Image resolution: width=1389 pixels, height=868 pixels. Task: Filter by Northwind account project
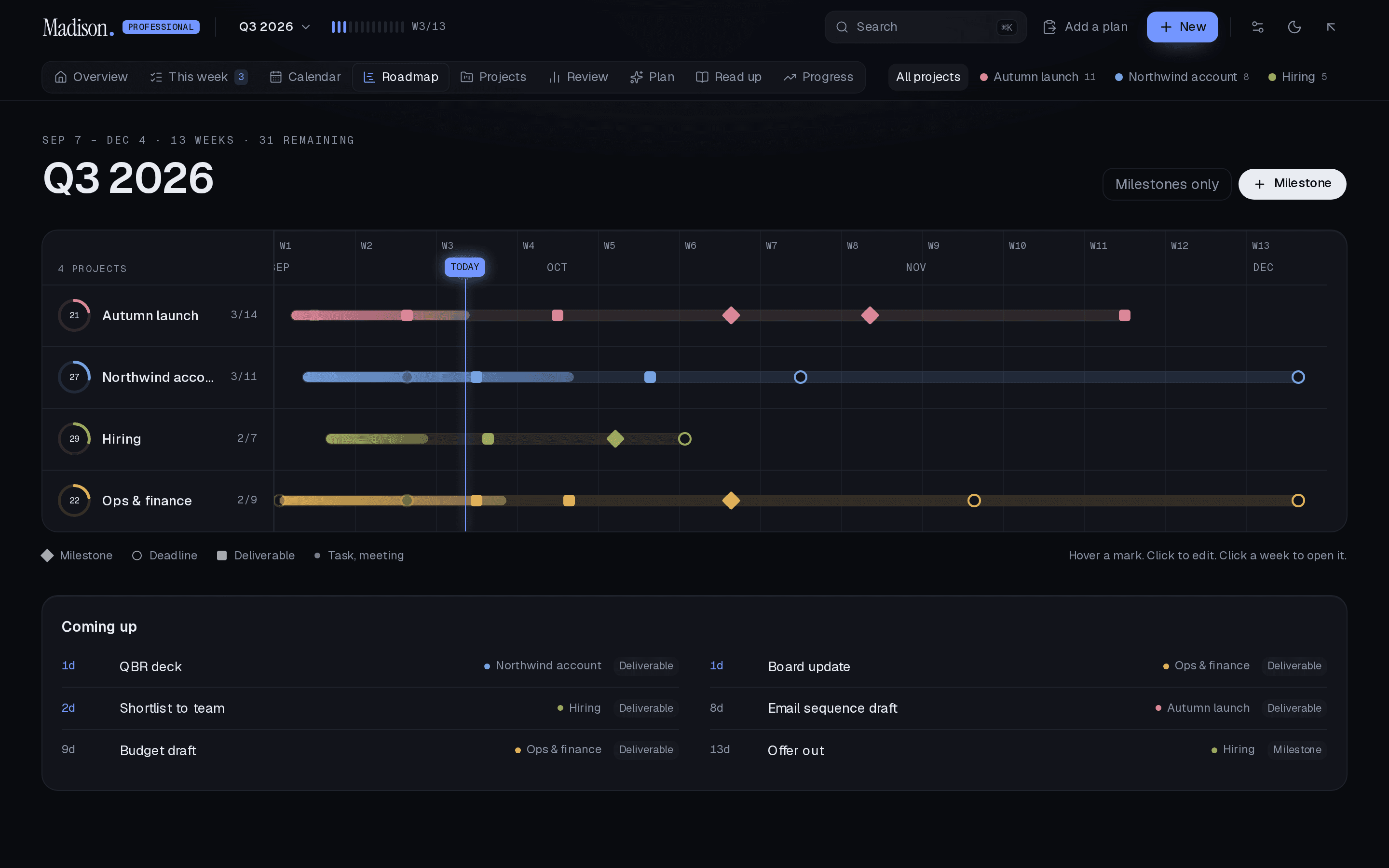click(x=1182, y=77)
